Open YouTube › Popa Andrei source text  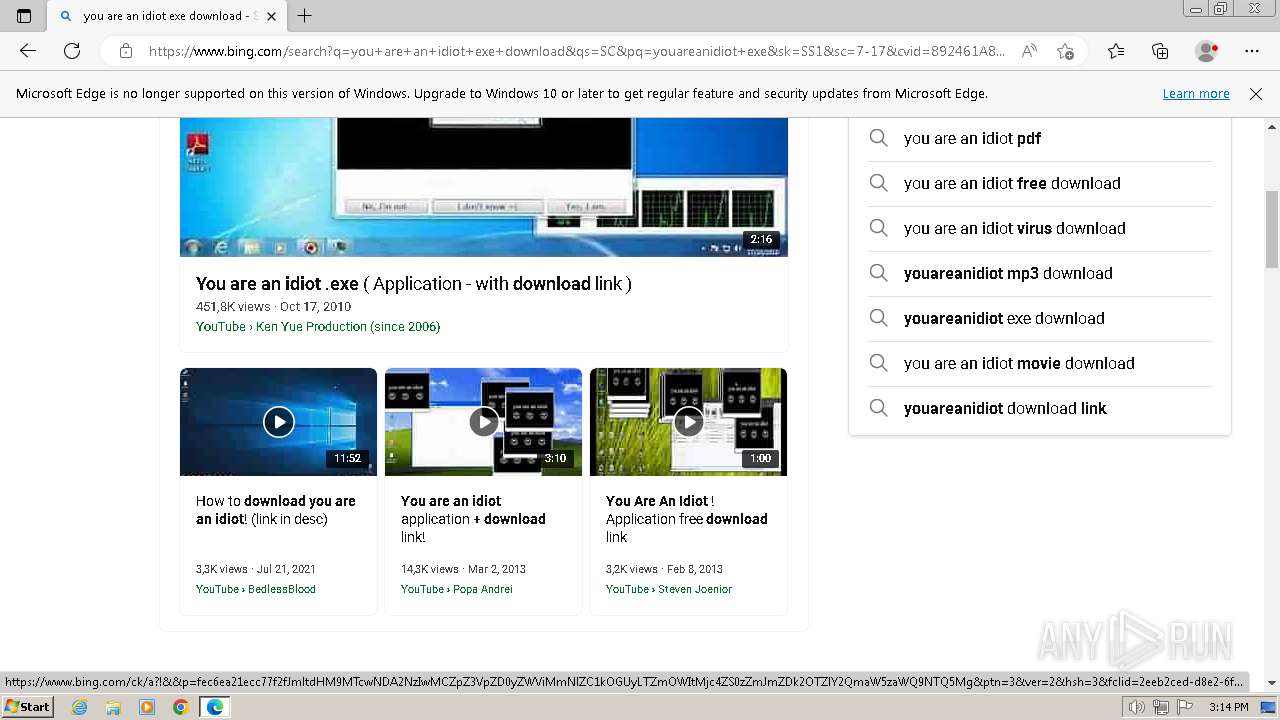point(457,589)
